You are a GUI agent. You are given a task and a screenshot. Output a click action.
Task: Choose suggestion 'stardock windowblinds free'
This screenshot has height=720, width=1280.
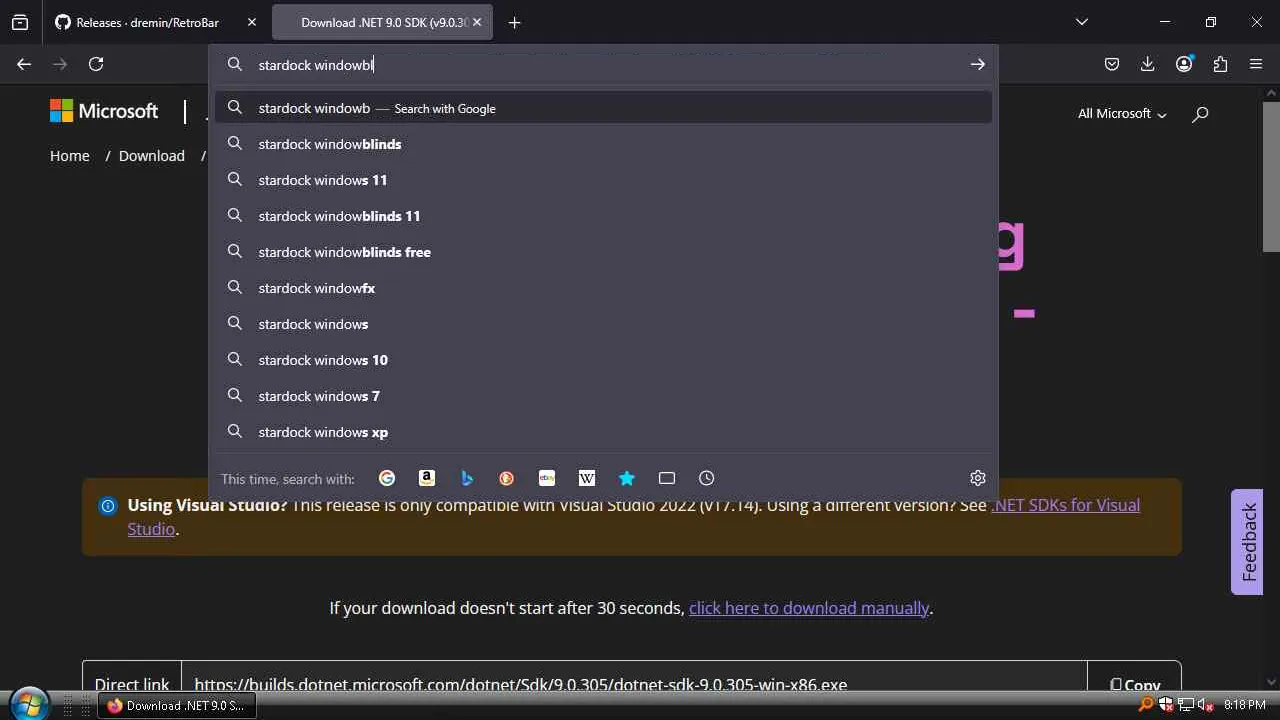tap(603, 252)
